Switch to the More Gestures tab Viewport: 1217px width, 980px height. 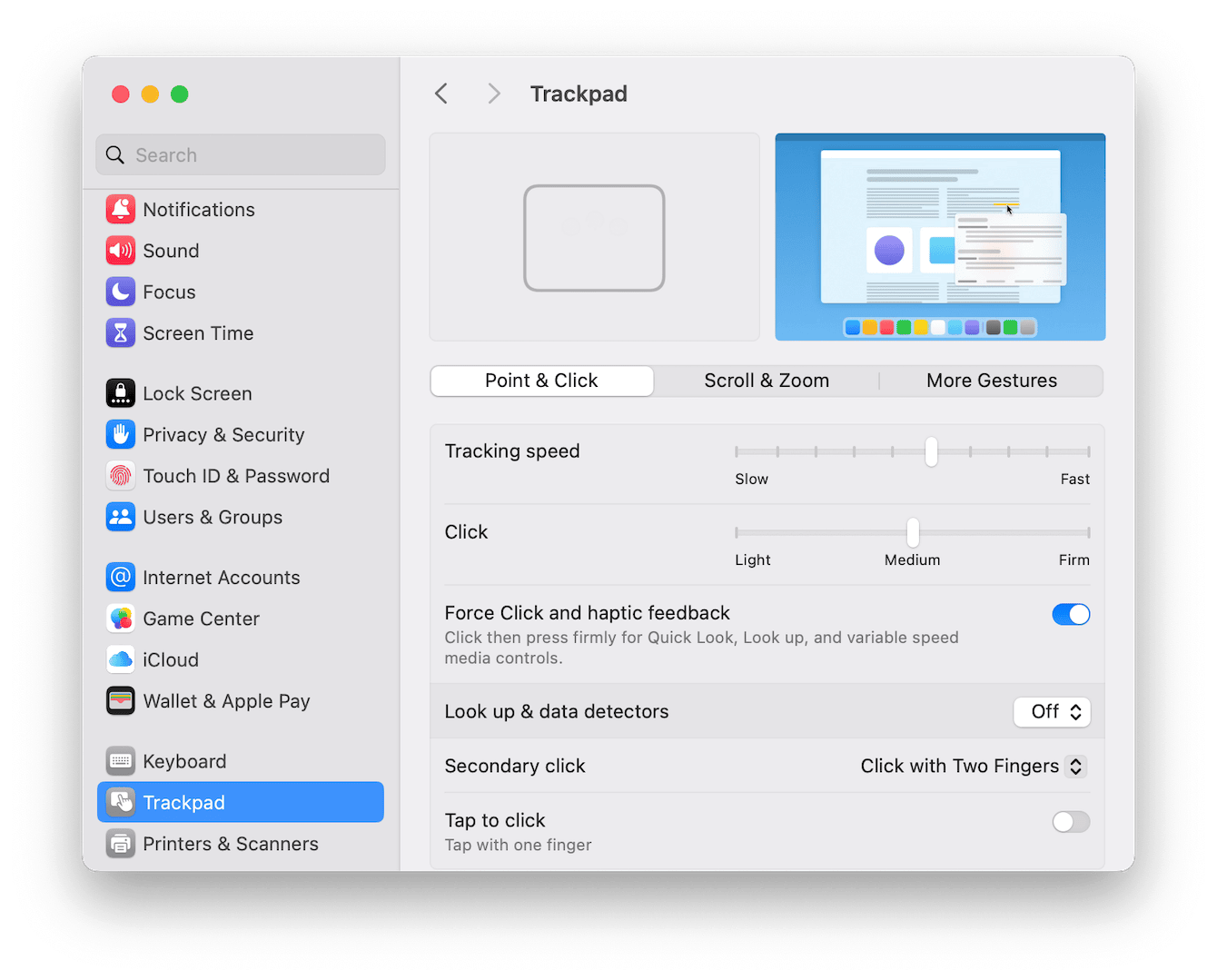pos(991,381)
